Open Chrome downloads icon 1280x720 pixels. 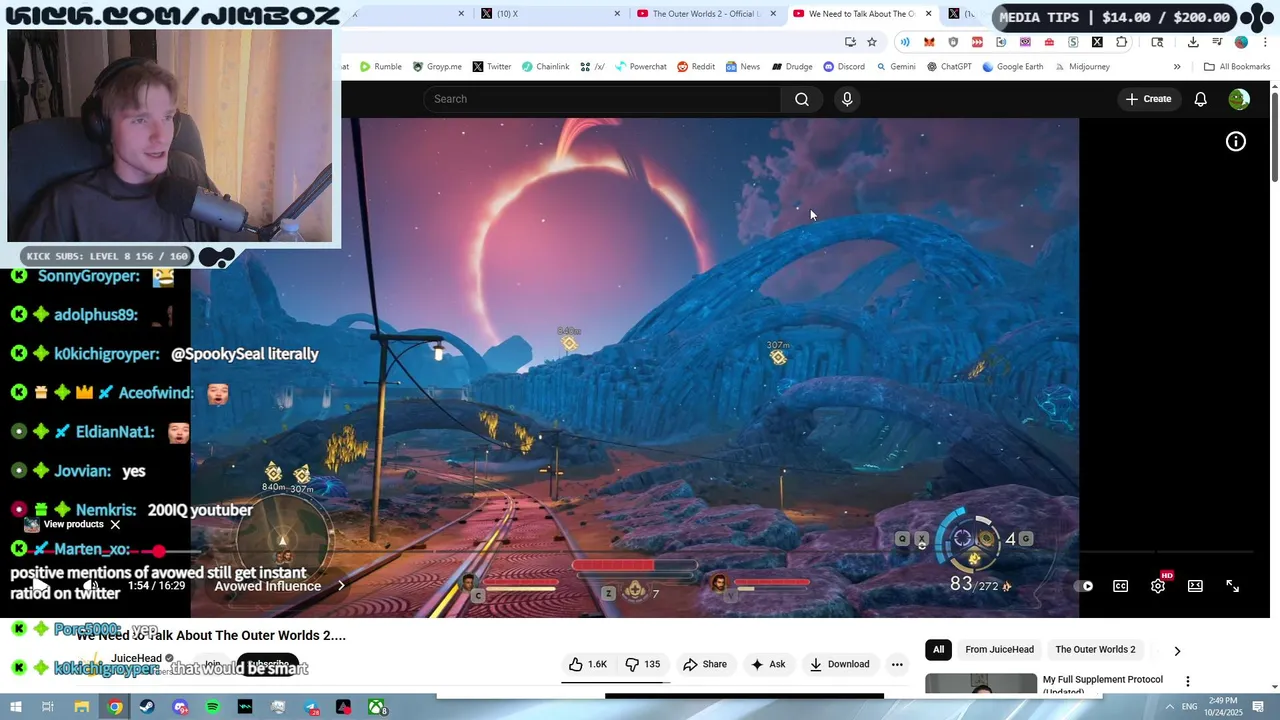1193,42
